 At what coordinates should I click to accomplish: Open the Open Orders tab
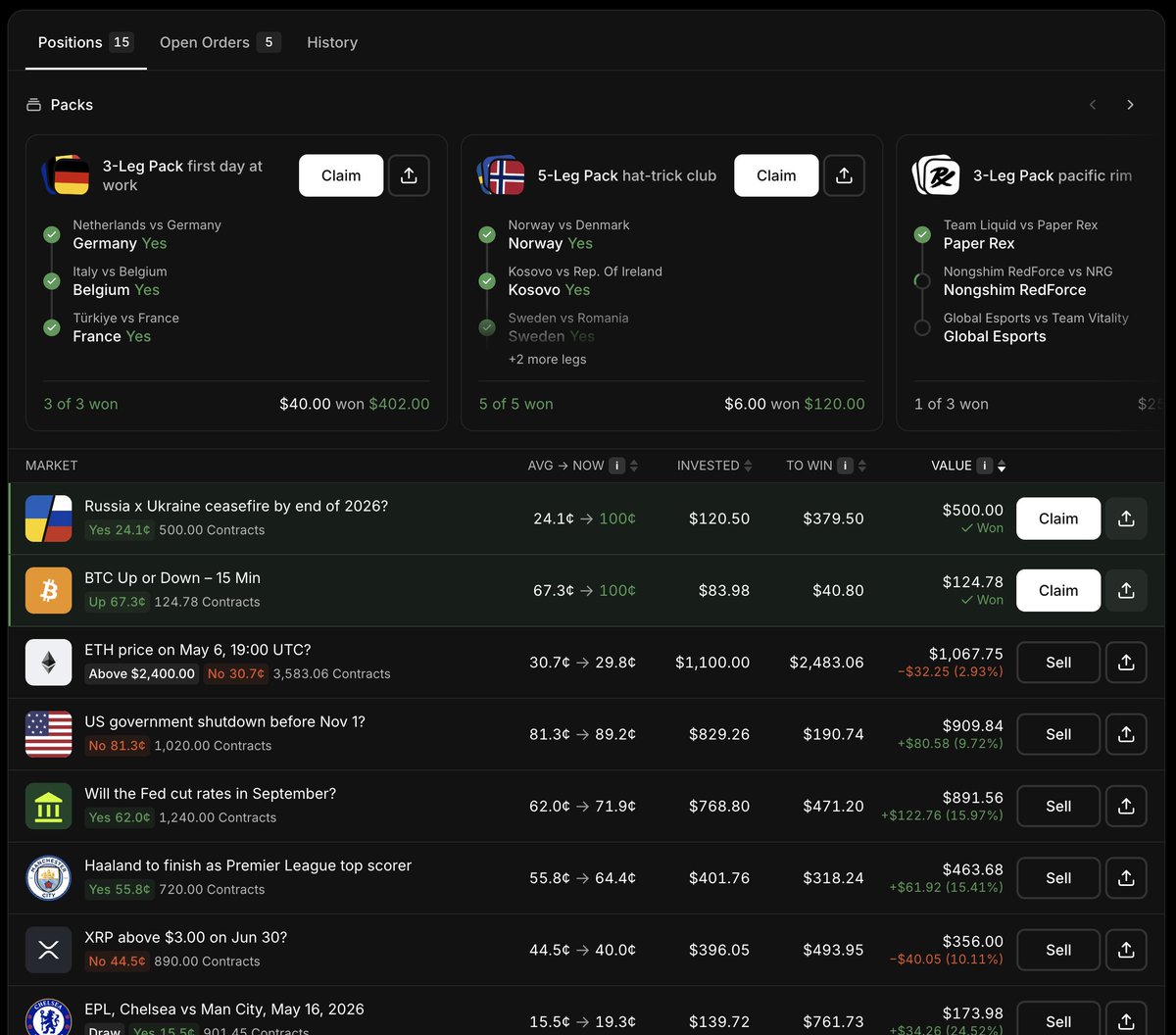pos(220,42)
